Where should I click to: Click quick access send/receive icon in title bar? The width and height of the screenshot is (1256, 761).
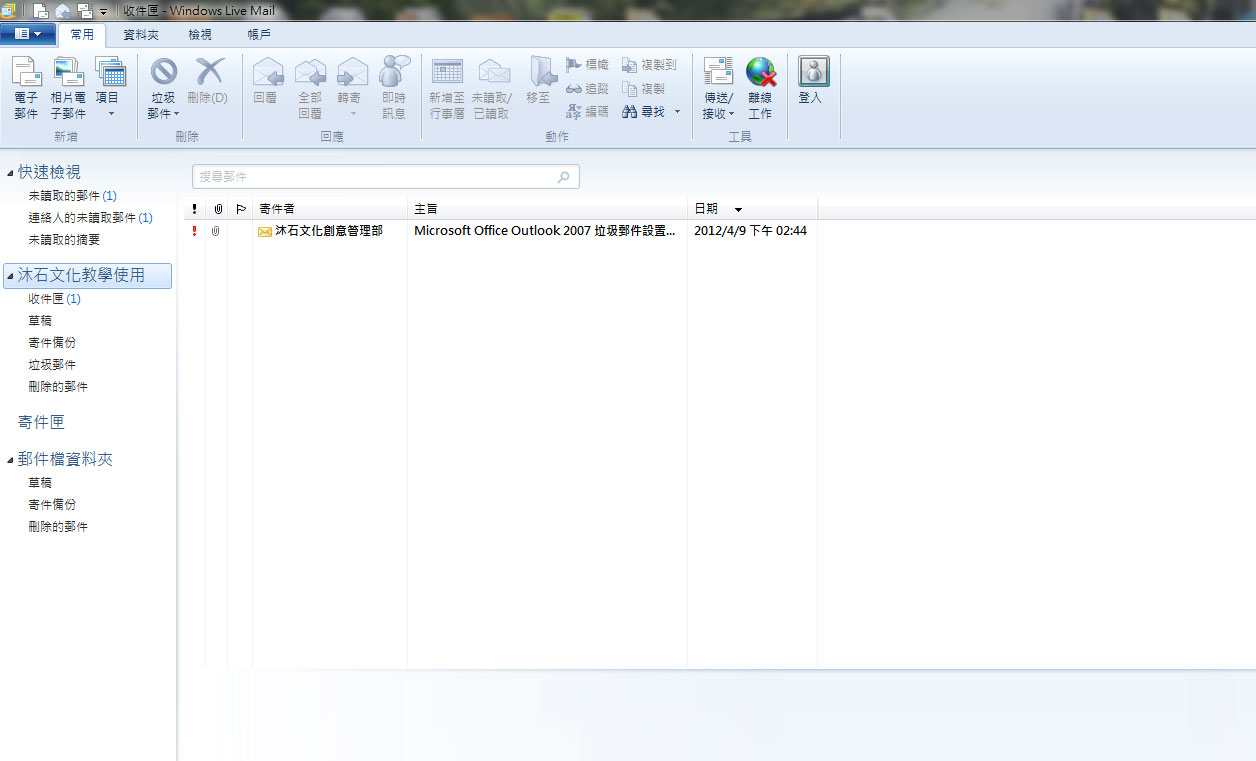pyautogui.click(x=85, y=11)
